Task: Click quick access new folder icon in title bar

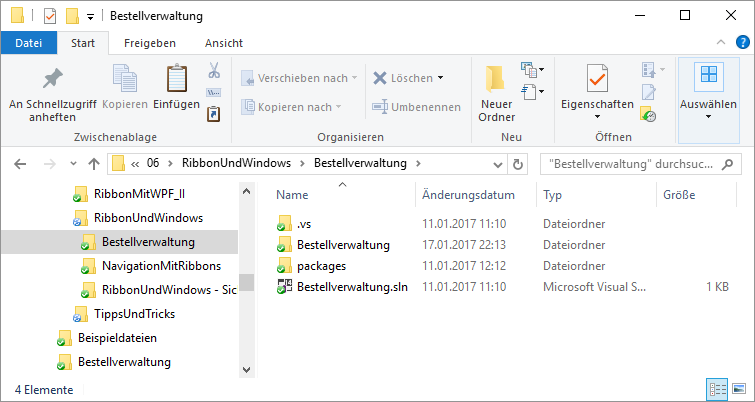Action: pos(72,16)
